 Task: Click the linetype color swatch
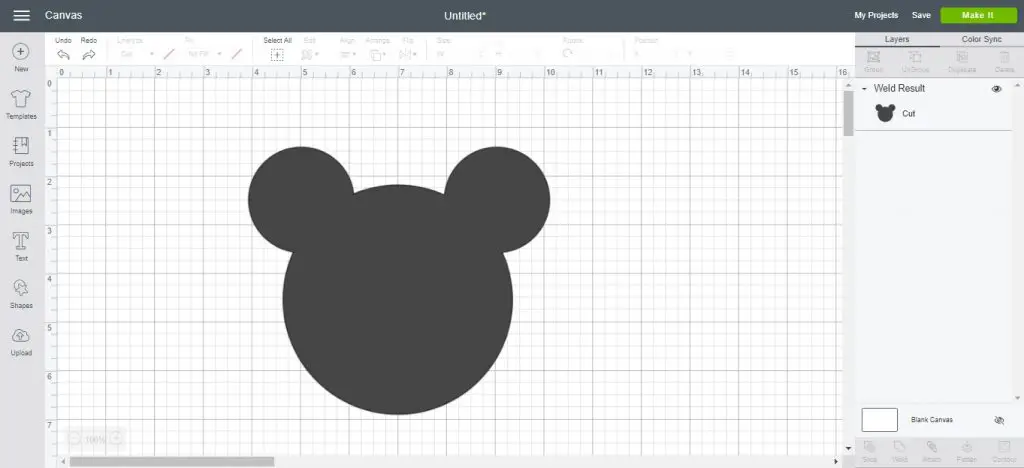pyautogui.click(x=169, y=54)
